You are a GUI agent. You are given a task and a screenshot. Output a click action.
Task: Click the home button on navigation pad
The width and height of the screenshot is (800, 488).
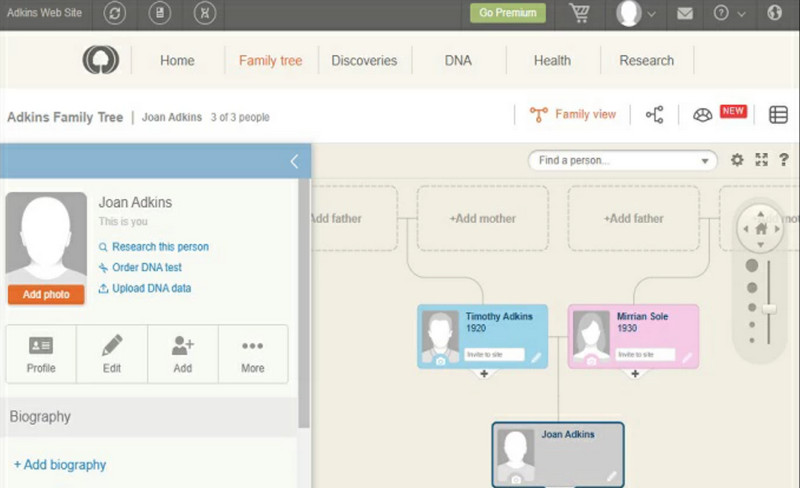click(761, 229)
